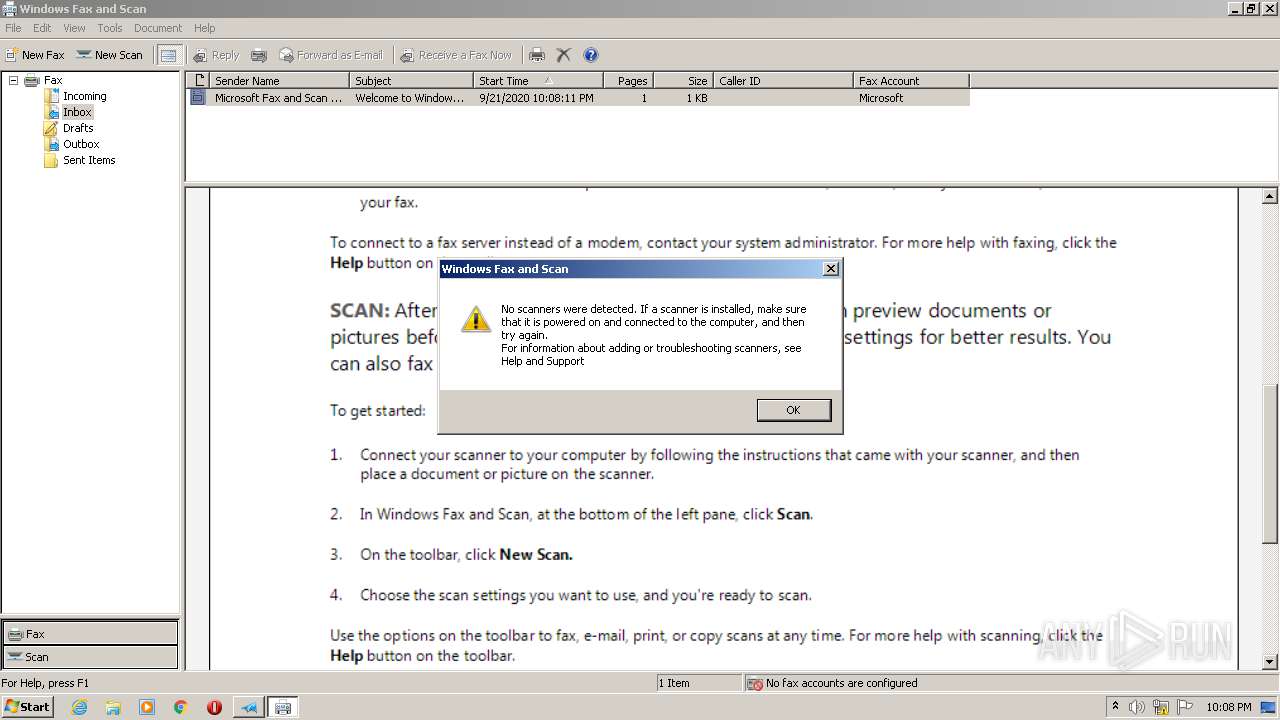Image resolution: width=1280 pixels, height=720 pixels.
Task: Click the fax machine icon after Reply
Action: tap(259, 55)
